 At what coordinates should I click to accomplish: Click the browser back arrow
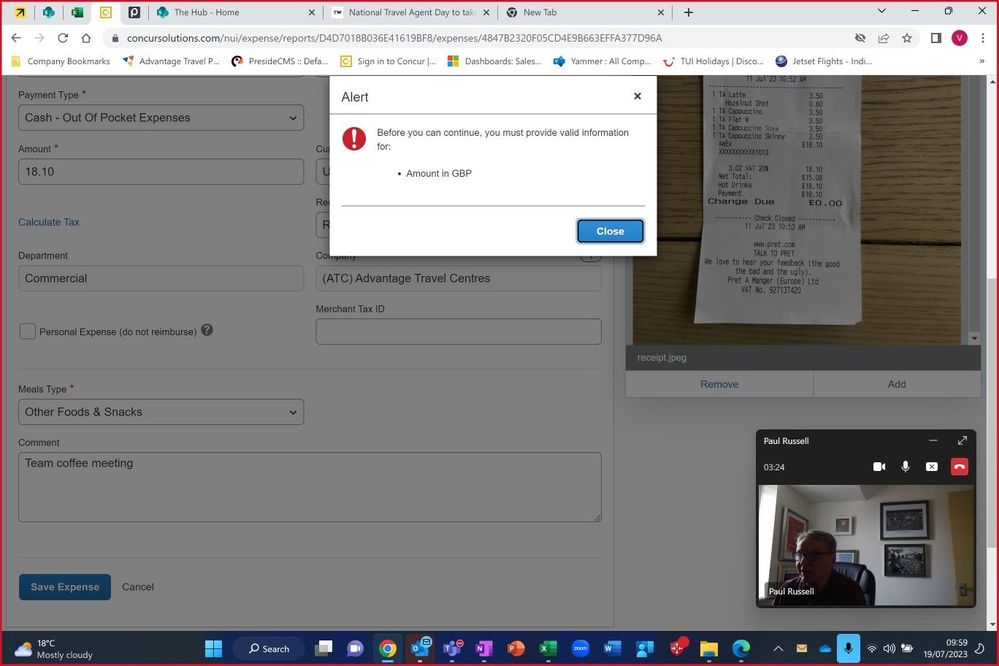pos(16,38)
